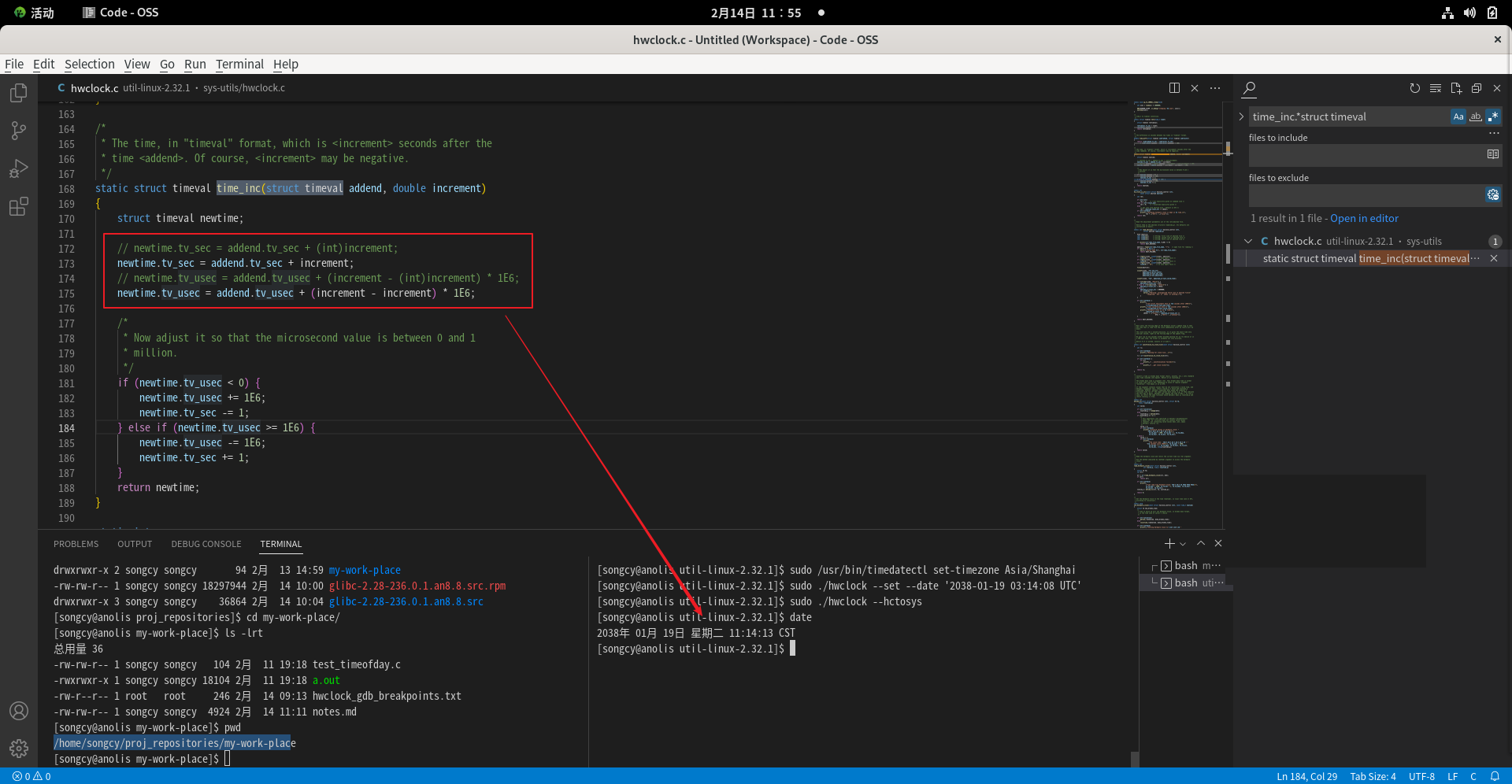Collapse hwclock.c search results group
Image resolution: width=1512 pixels, height=784 pixels.
pos(1248,242)
